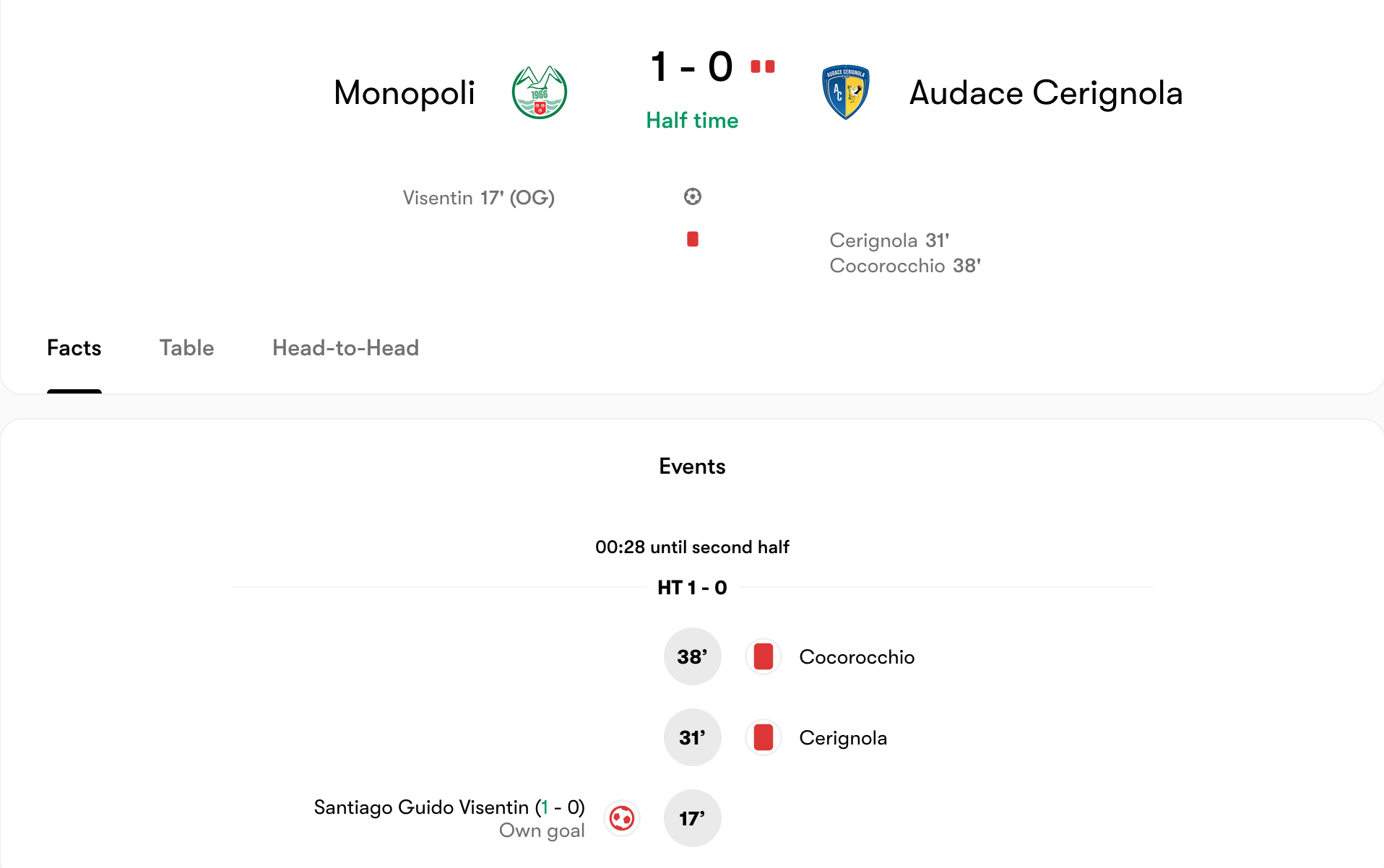
Task: Switch to the Table tab
Action: (x=186, y=348)
